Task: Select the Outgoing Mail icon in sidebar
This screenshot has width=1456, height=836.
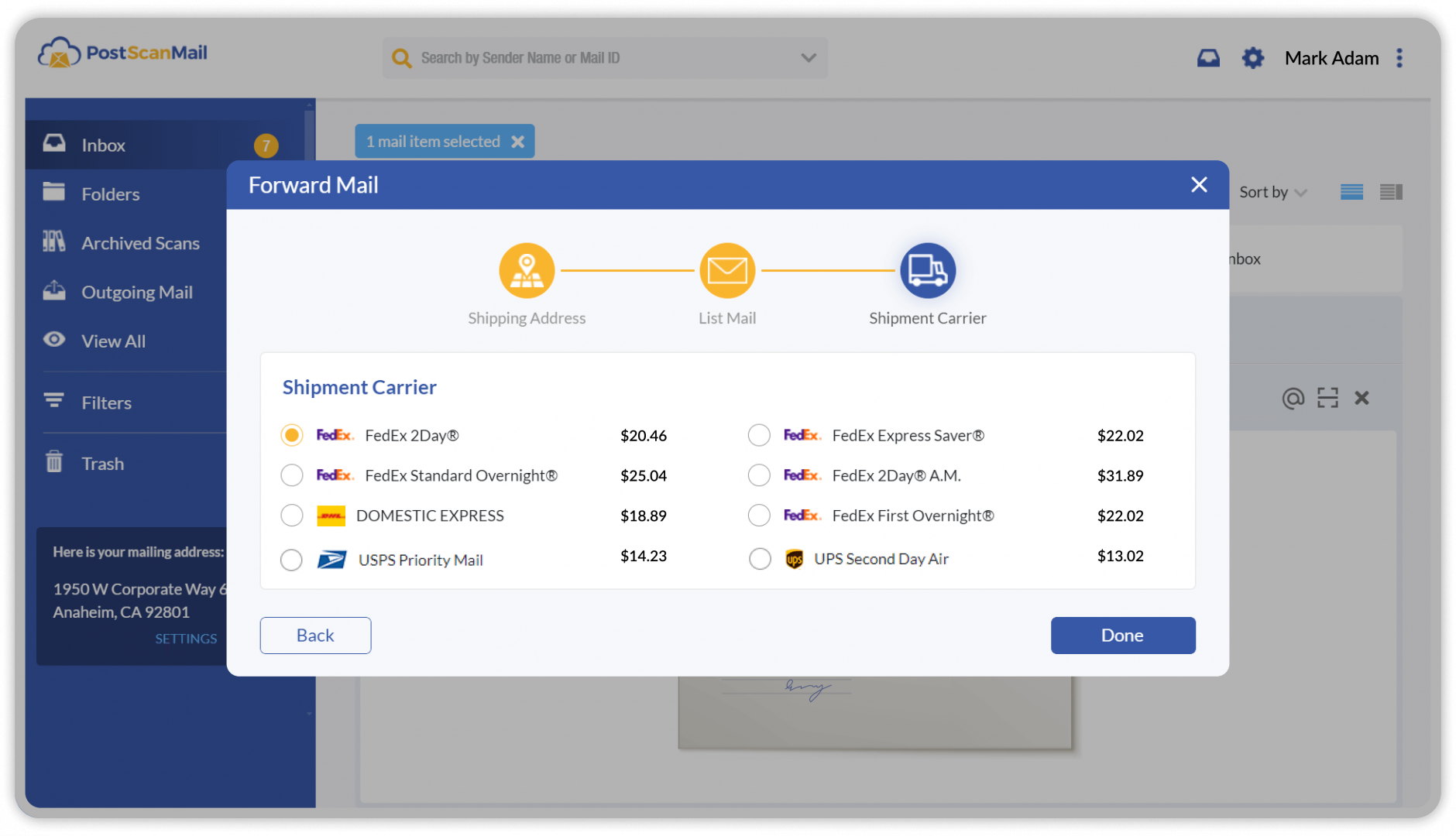Action: (54, 290)
